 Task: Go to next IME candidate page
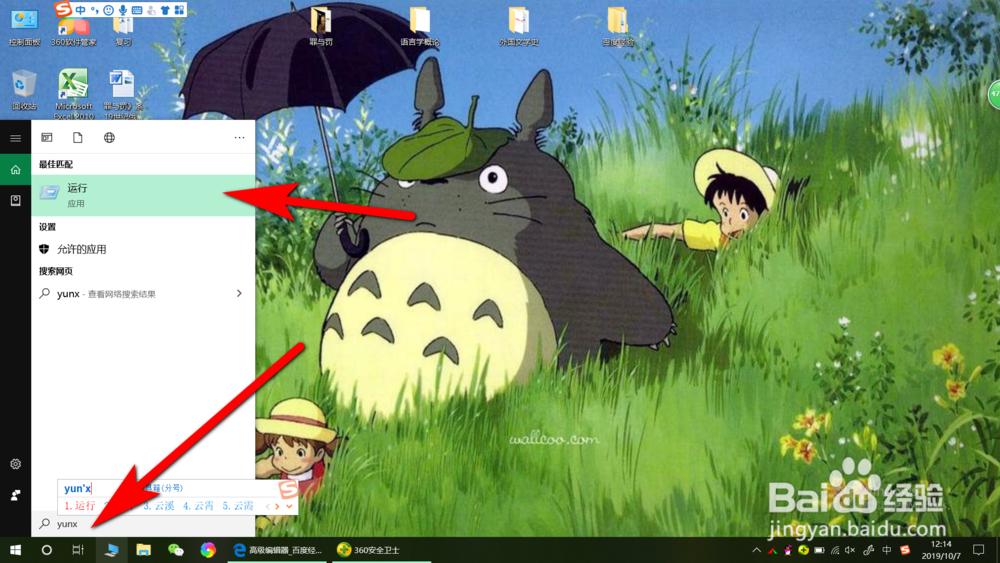click(277, 506)
